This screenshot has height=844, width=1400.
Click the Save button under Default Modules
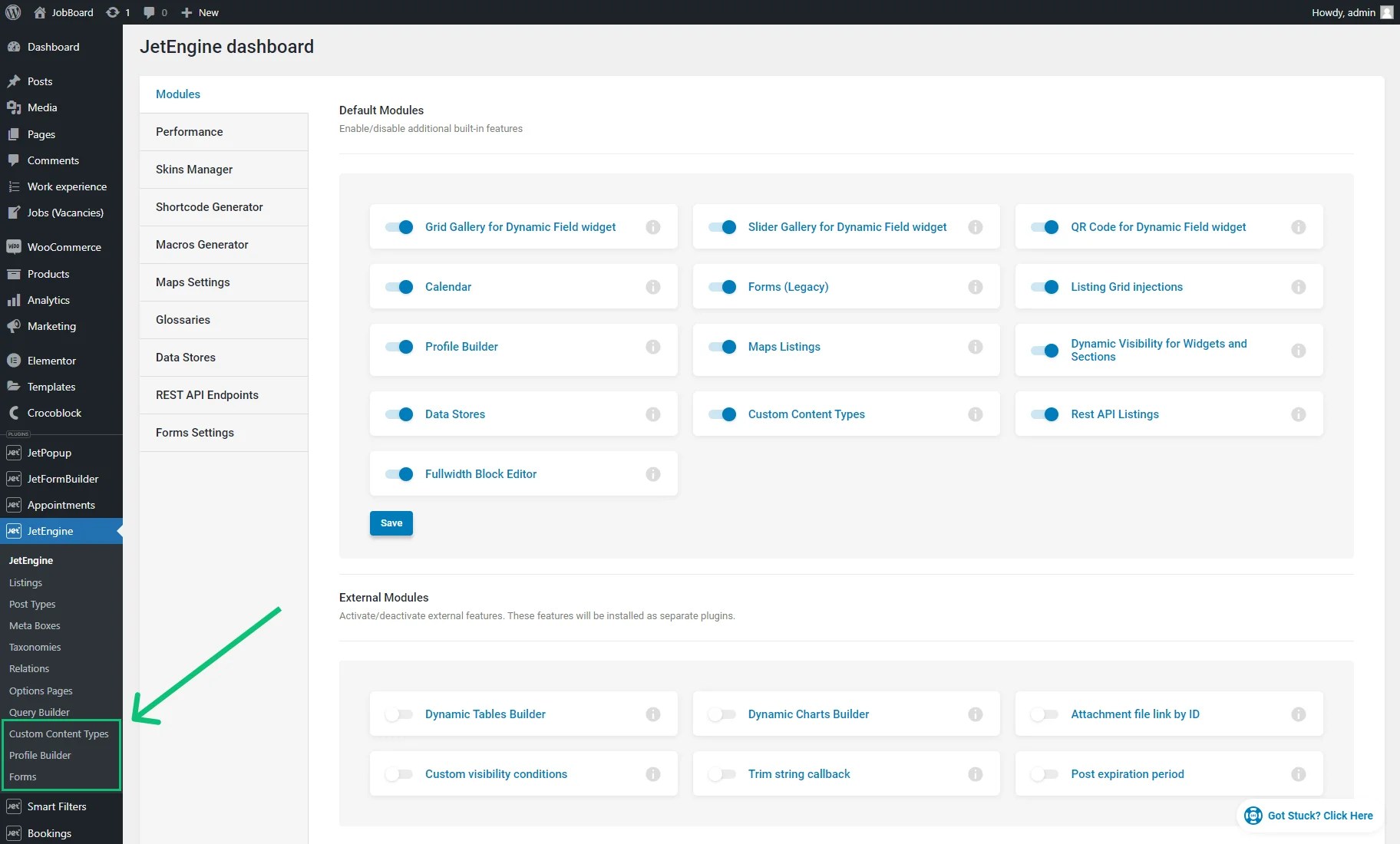tap(391, 523)
